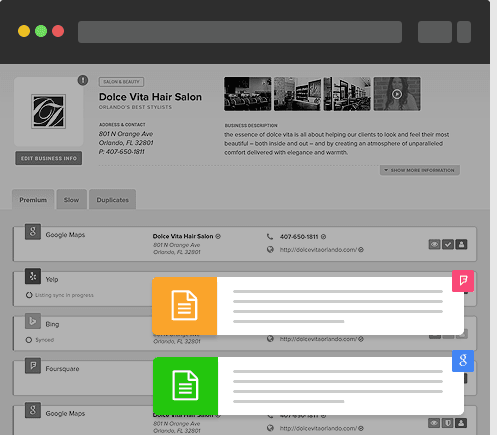Click the header phone text P: 407-650-1811
The height and width of the screenshot is (435, 497).
(122, 152)
